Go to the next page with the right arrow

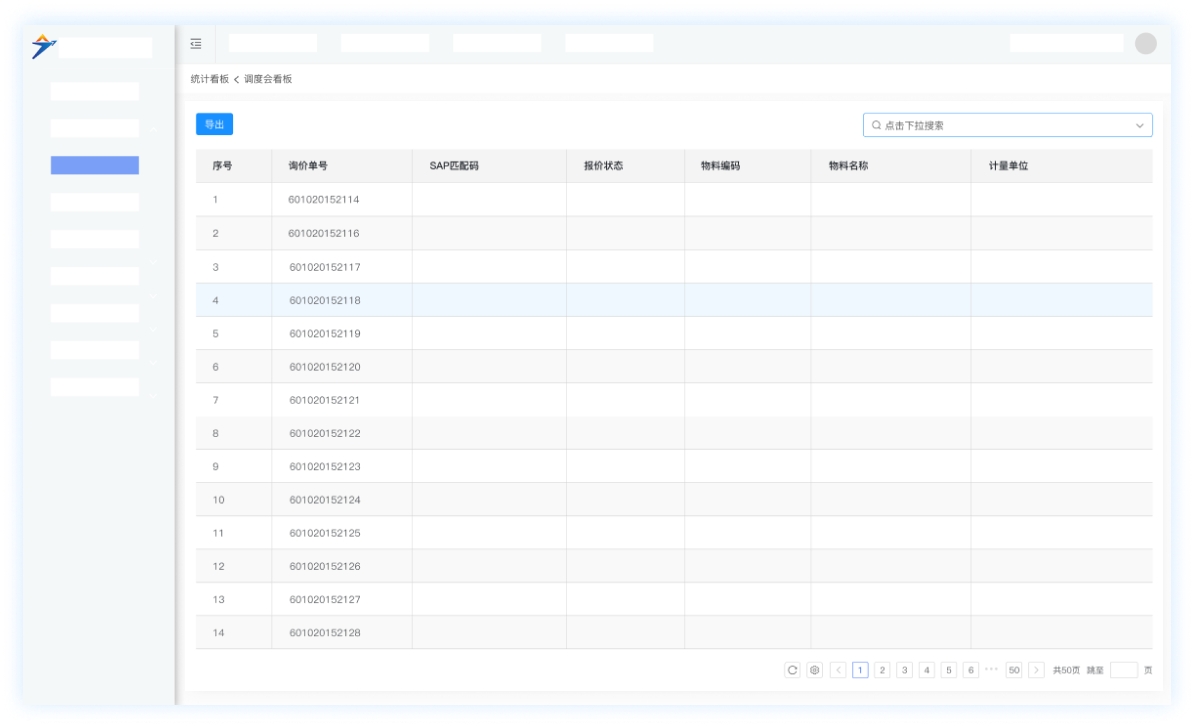coord(1037,670)
